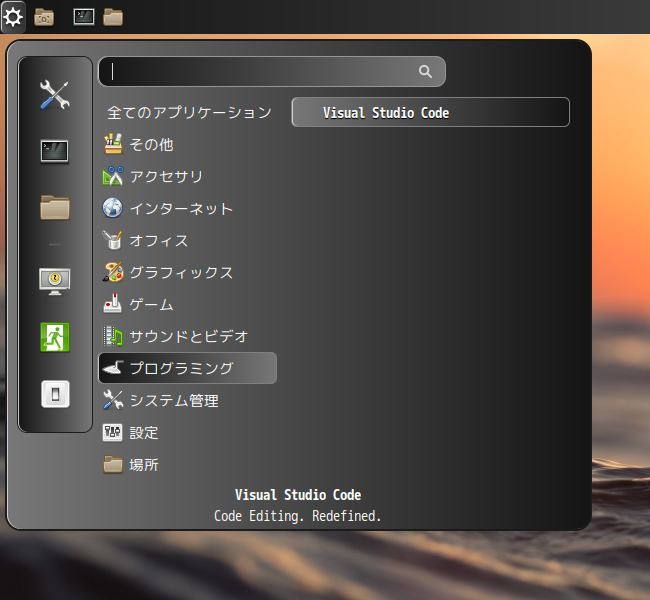Image resolution: width=650 pixels, height=600 pixels.
Task: Open the オフィス category
Action: click(188, 240)
